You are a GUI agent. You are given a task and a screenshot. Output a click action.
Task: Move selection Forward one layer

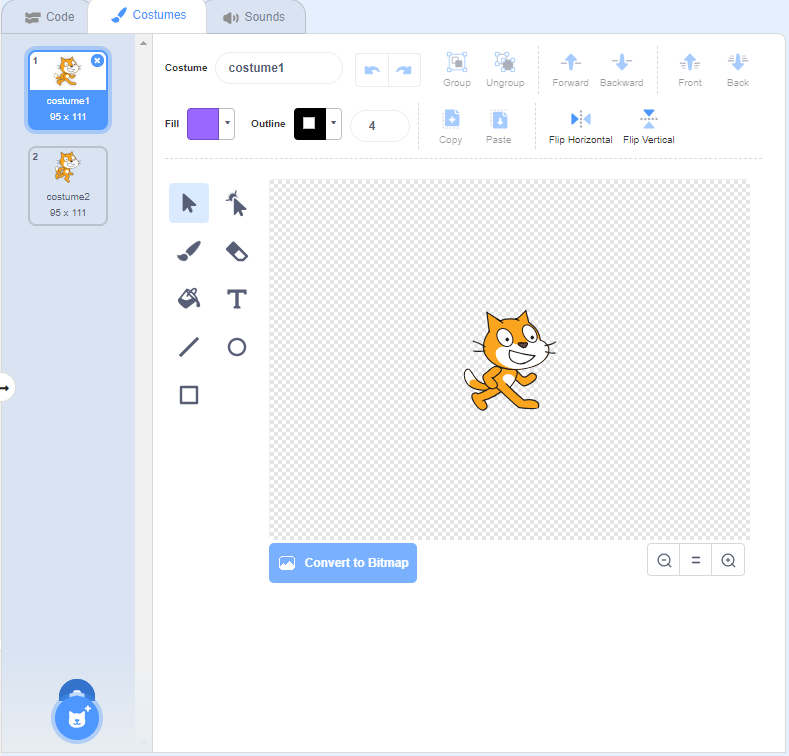[570, 70]
